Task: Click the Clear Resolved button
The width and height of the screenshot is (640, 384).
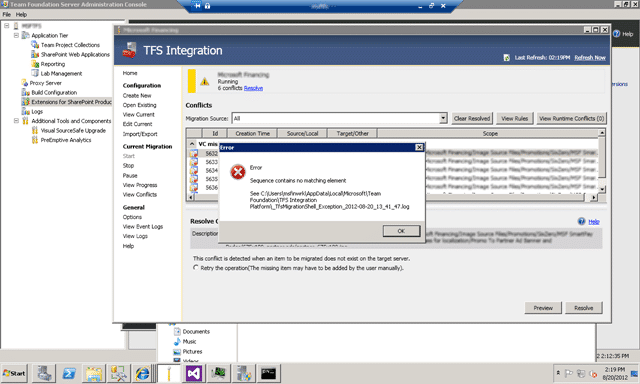Action: [x=471, y=118]
